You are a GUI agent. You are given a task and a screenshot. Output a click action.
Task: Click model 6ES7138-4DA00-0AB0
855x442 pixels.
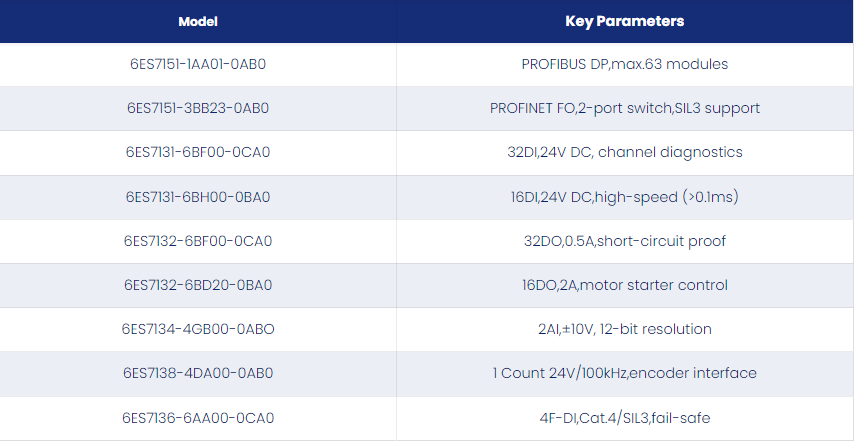[198, 374]
